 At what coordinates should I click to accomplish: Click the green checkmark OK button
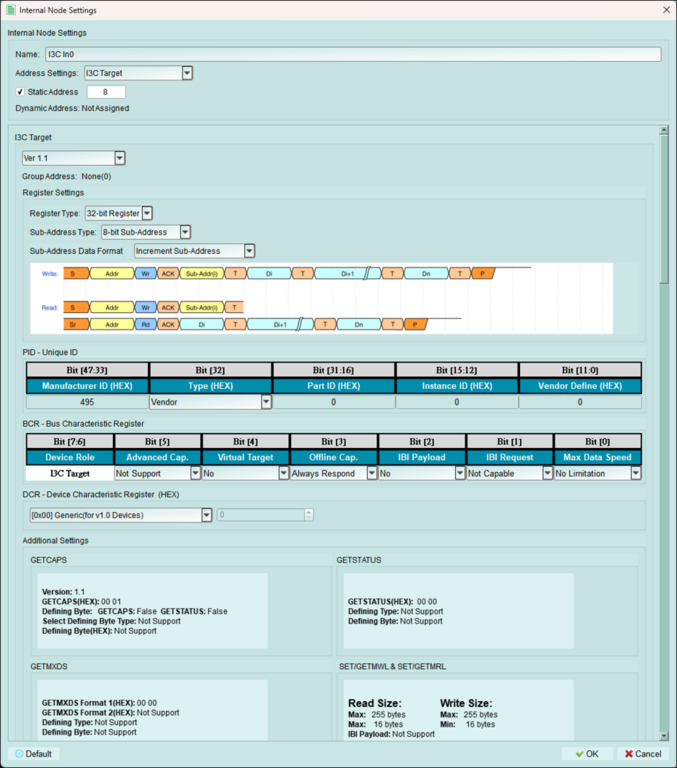tap(587, 753)
